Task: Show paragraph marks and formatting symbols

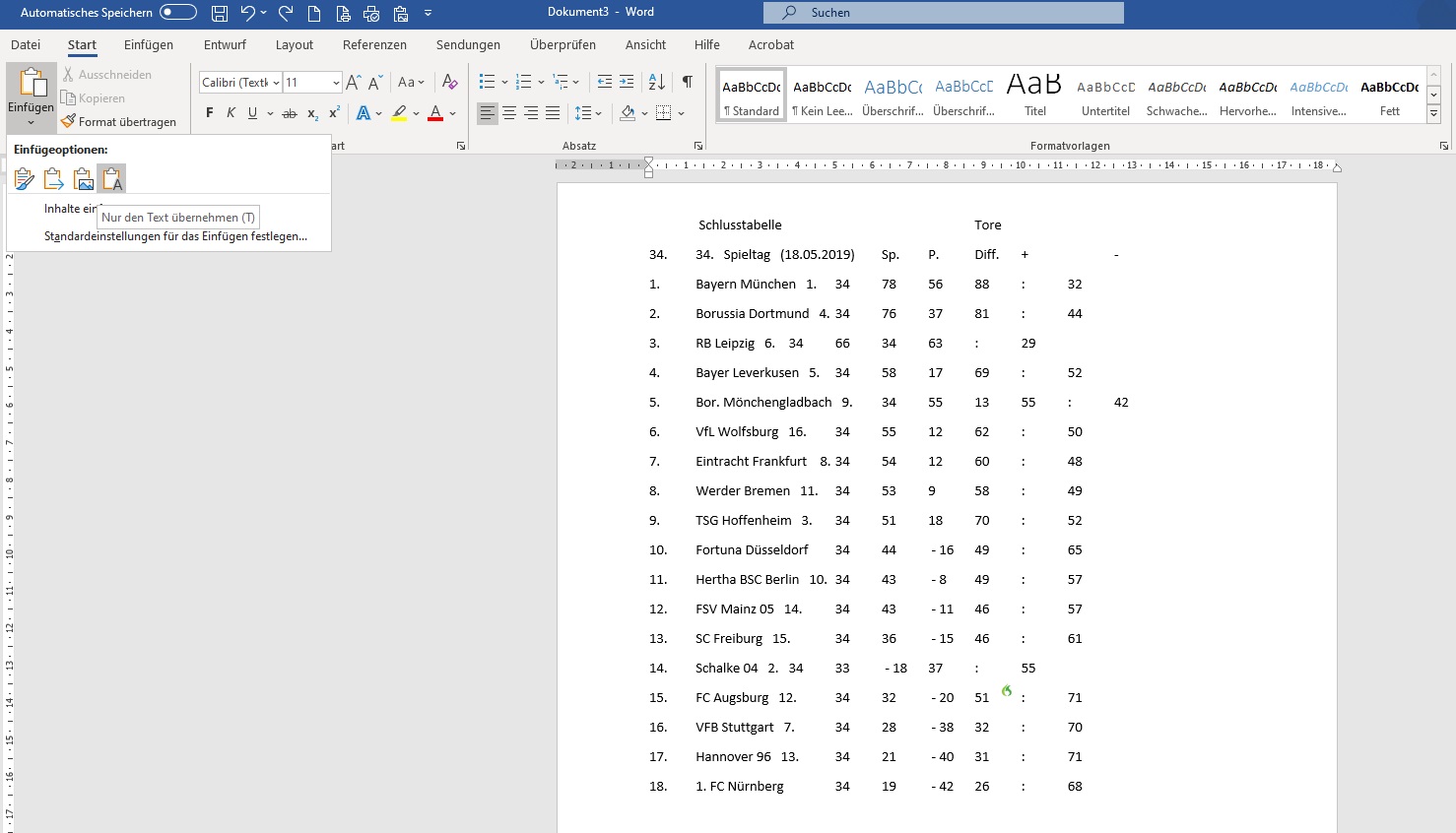Action: click(687, 83)
